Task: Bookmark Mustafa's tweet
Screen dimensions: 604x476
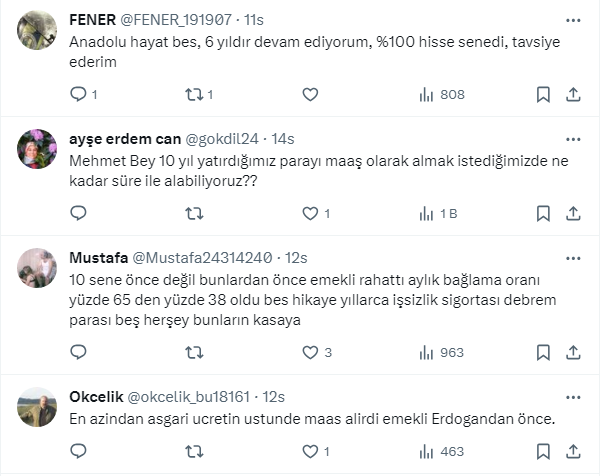Action: pos(543,352)
